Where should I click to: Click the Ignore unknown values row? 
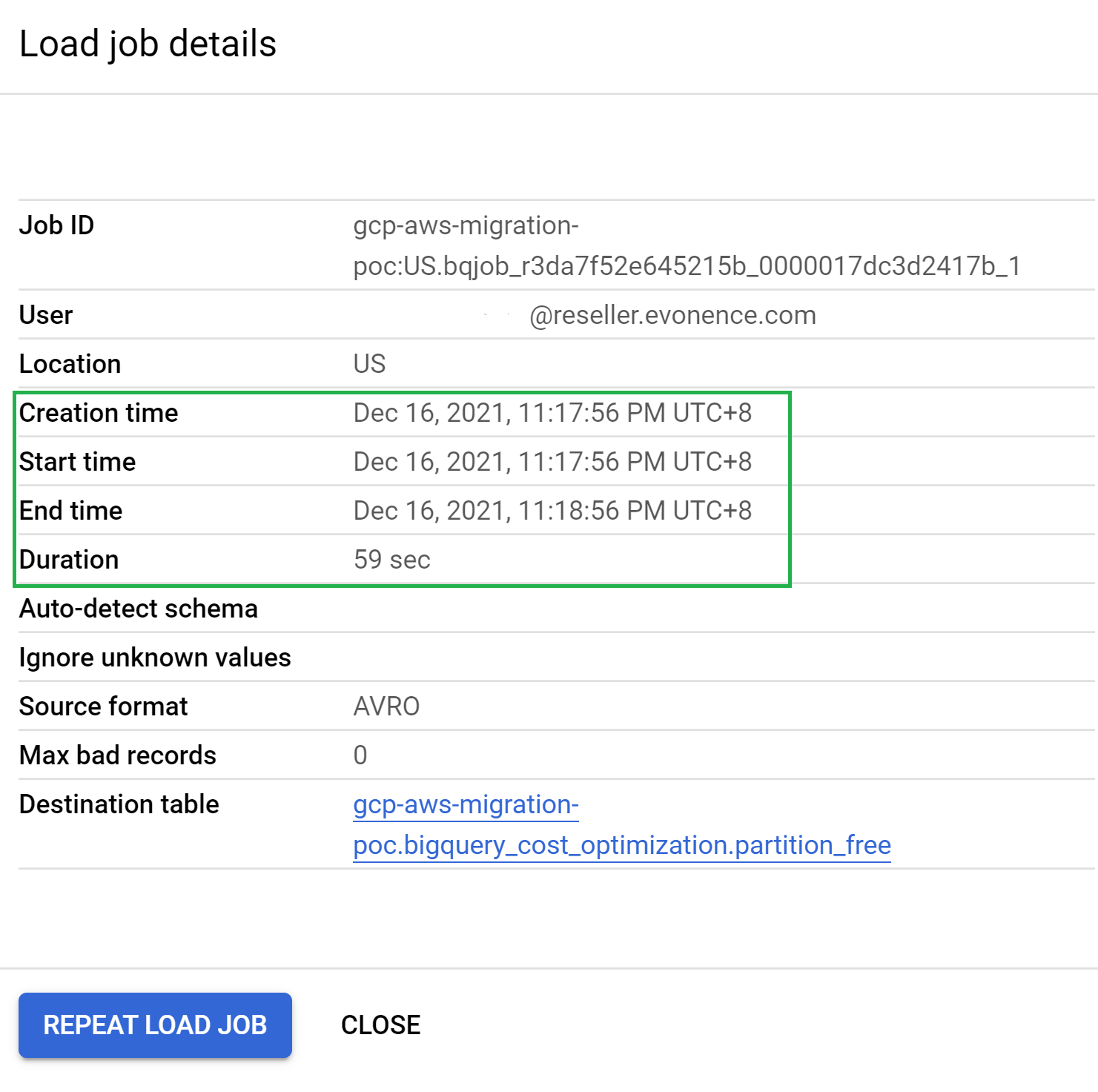point(155,657)
